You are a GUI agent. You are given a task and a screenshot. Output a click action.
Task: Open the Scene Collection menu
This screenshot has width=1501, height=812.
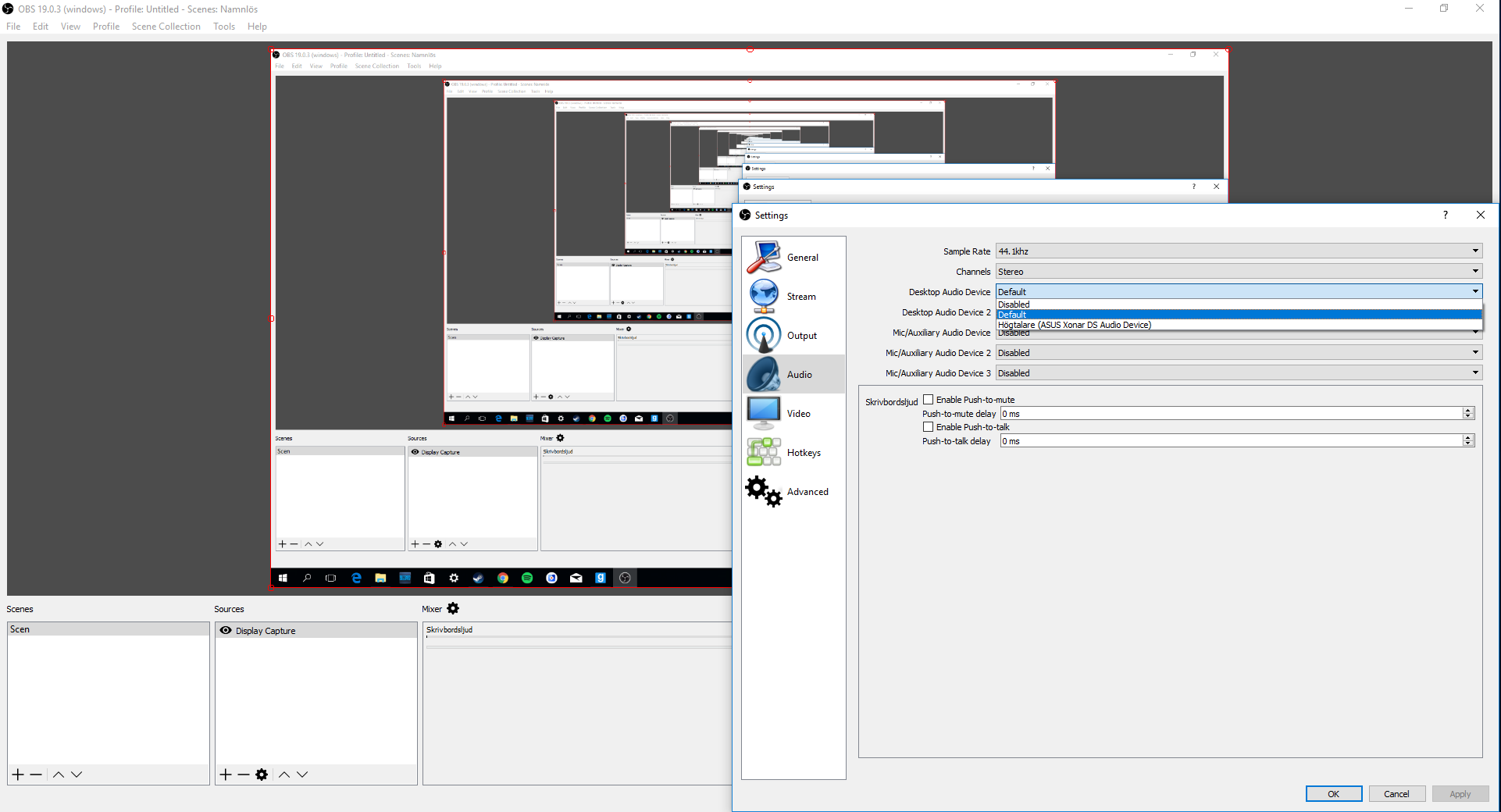[166, 27]
